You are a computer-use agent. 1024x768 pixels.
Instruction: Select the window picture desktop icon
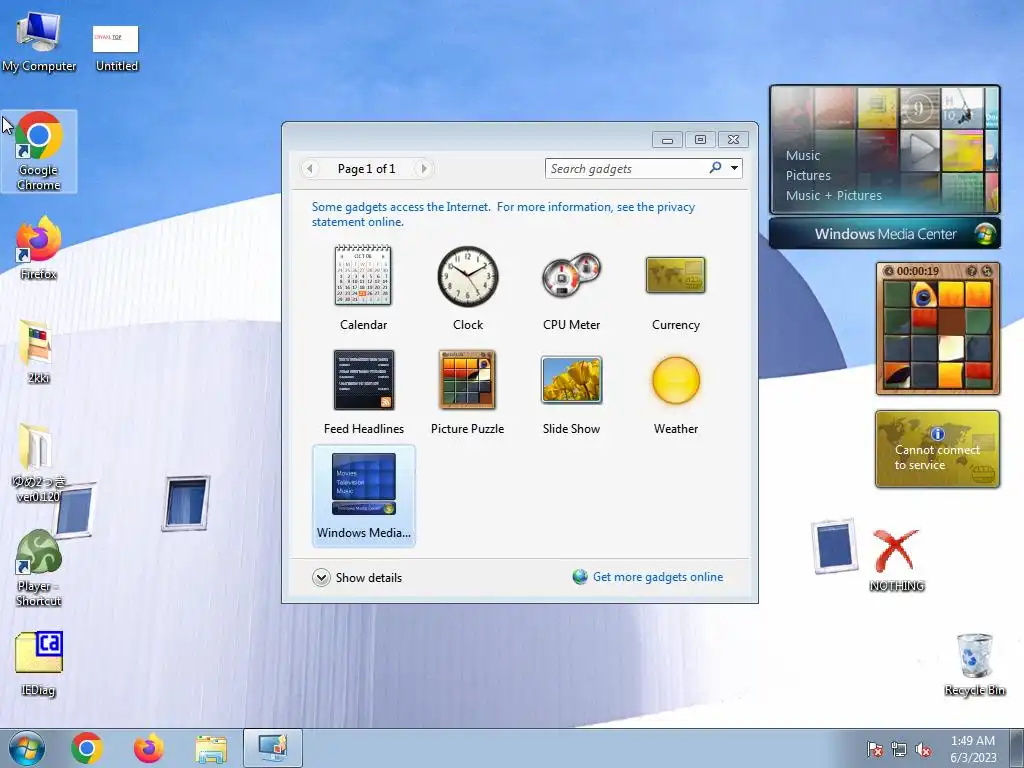(835, 546)
